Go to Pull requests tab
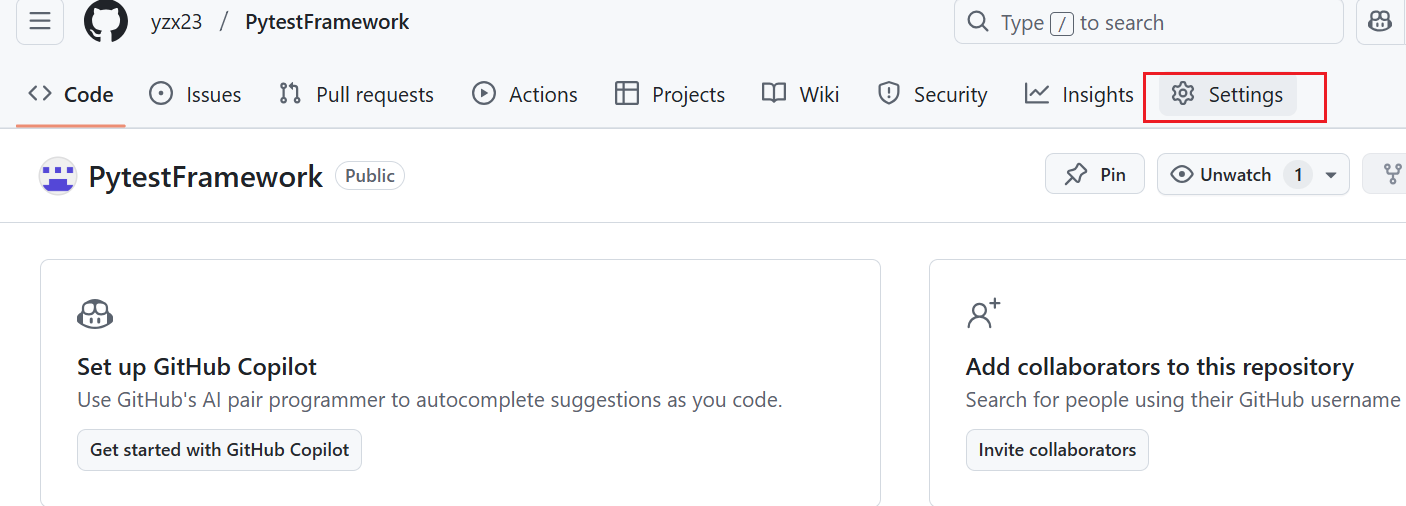 [356, 95]
